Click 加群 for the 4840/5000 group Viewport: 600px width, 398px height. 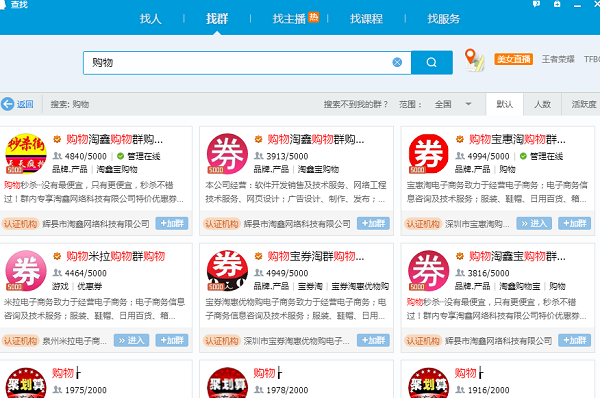(x=172, y=223)
